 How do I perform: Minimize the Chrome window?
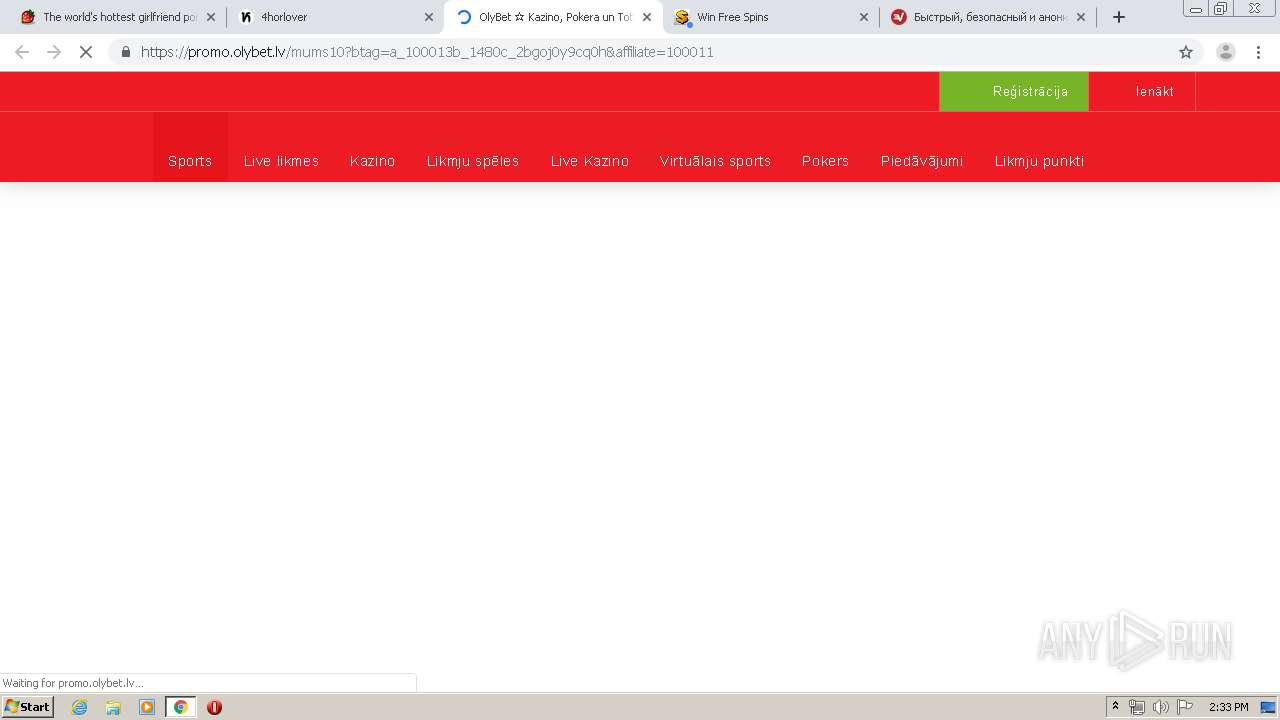click(1196, 9)
